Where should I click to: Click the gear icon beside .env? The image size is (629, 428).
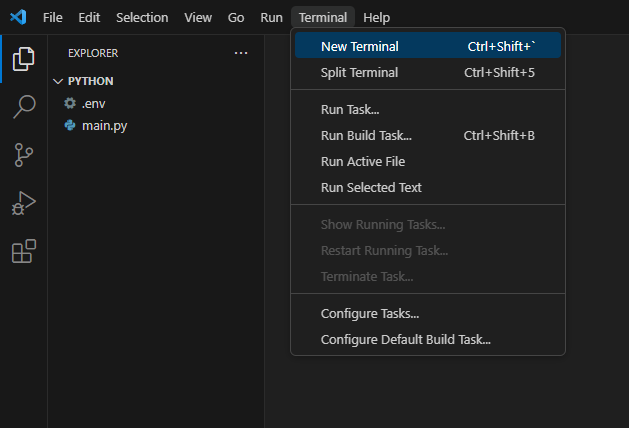(x=70, y=103)
